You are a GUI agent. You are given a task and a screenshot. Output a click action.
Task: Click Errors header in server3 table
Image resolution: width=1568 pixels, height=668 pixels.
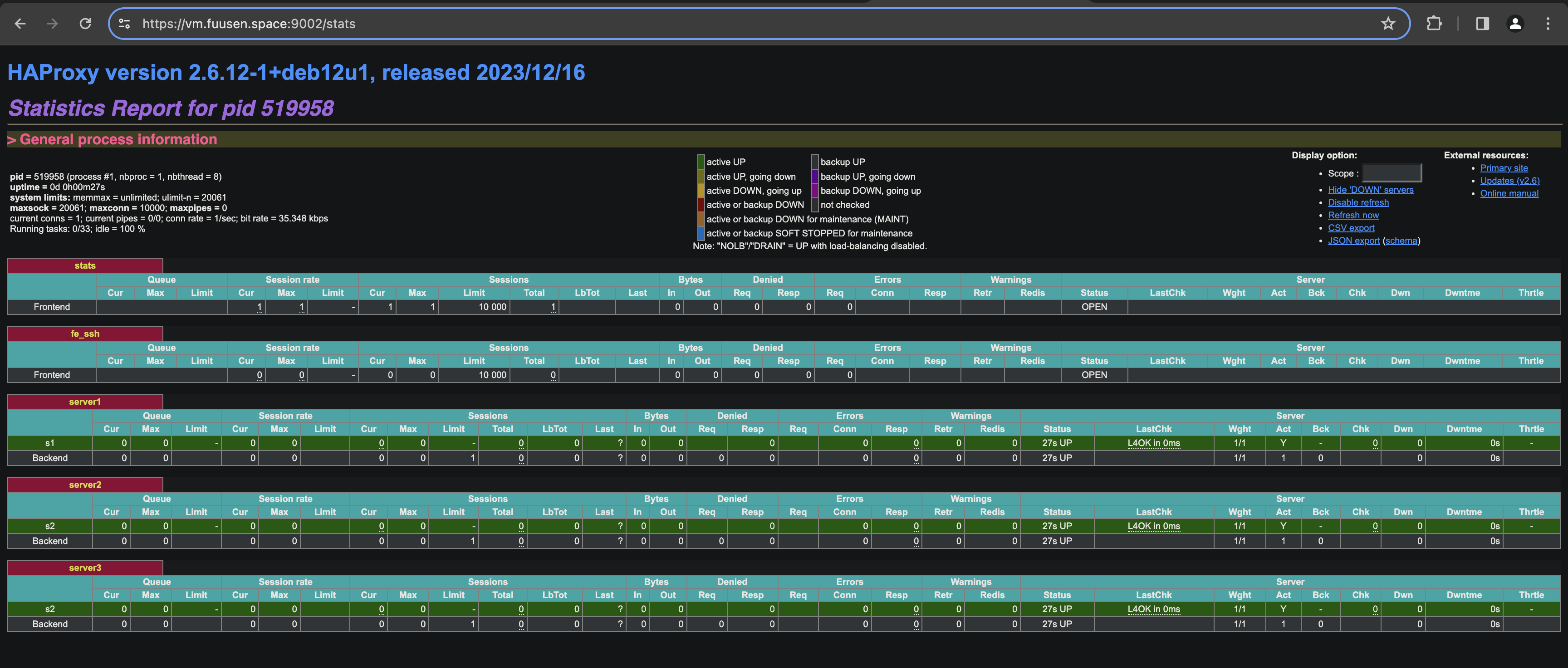(849, 581)
